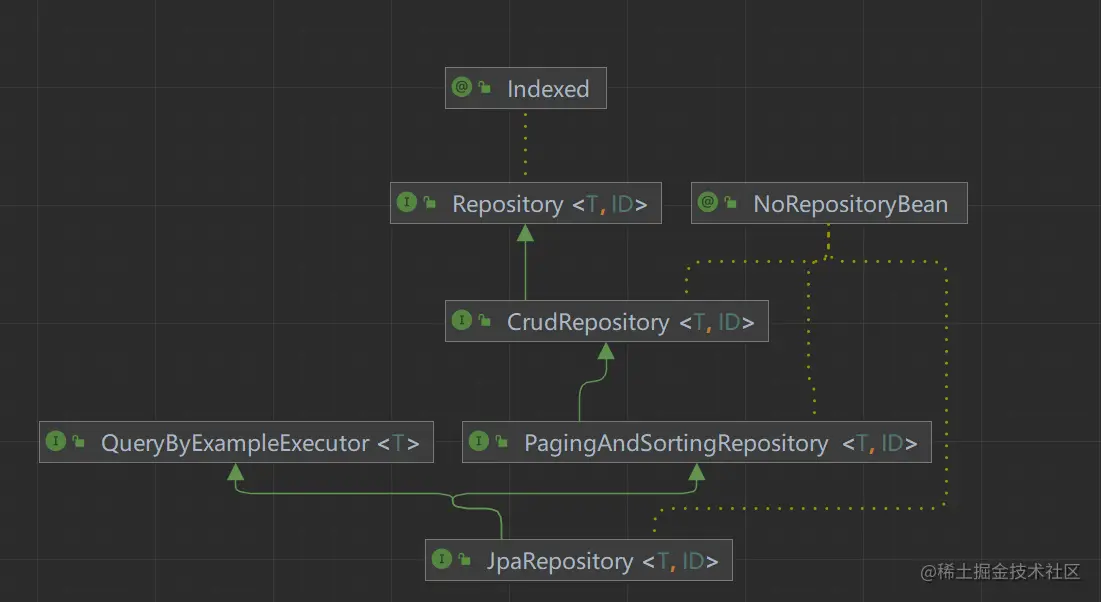Click arrowhead pointing into PagingAndSortingRepository node
The height and width of the screenshot is (602, 1101).
pyautogui.click(x=697, y=472)
